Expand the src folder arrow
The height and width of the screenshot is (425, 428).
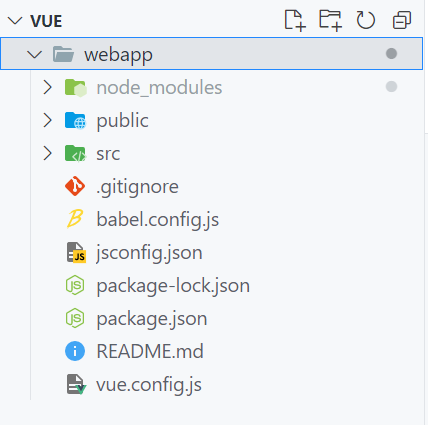click(x=48, y=153)
